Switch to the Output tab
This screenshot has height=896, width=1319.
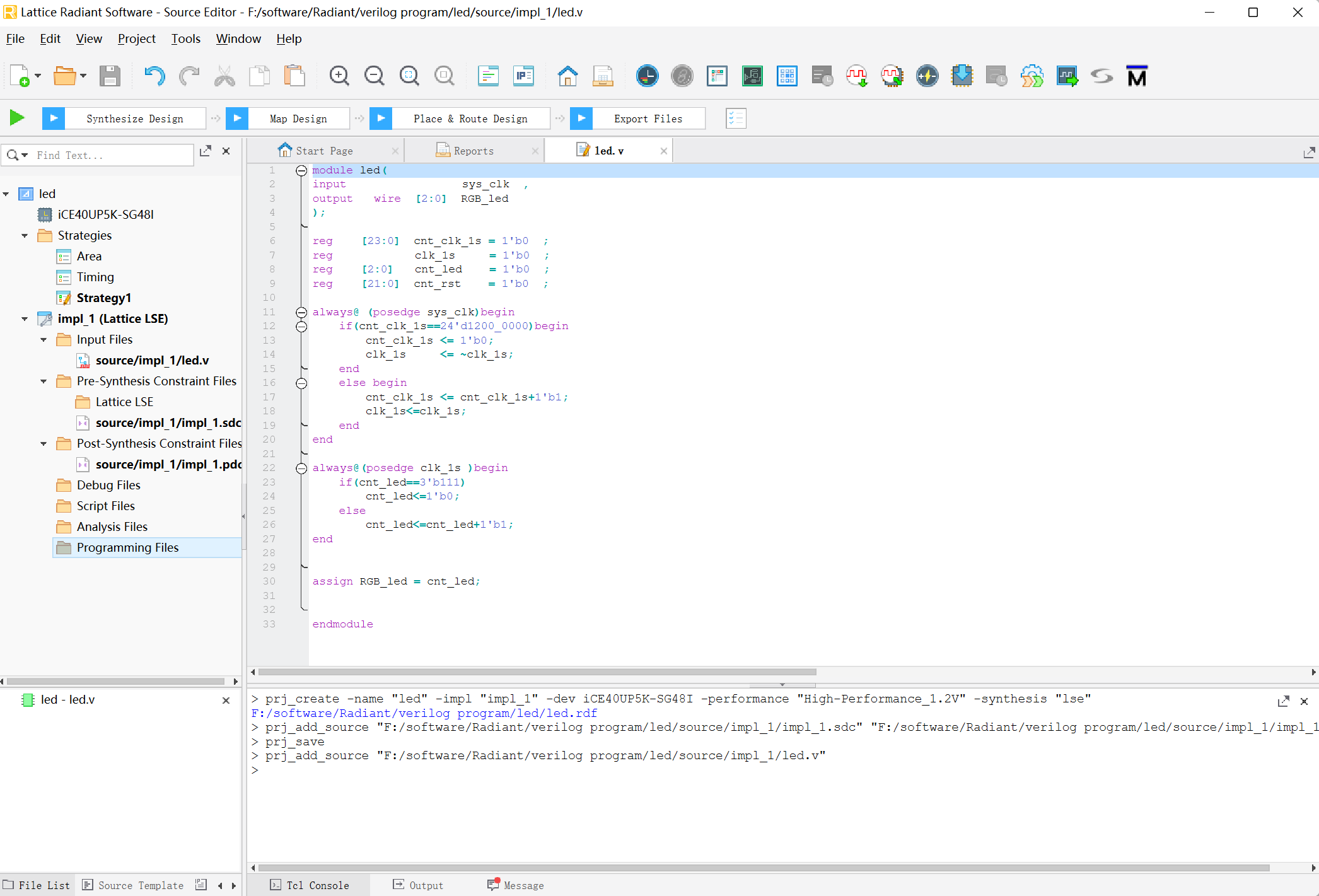(x=419, y=885)
